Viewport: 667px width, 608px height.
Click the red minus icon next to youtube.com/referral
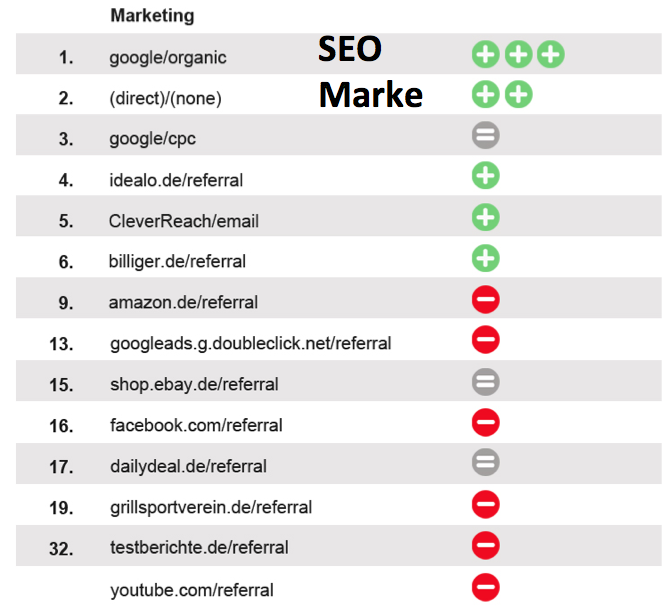point(486,587)
